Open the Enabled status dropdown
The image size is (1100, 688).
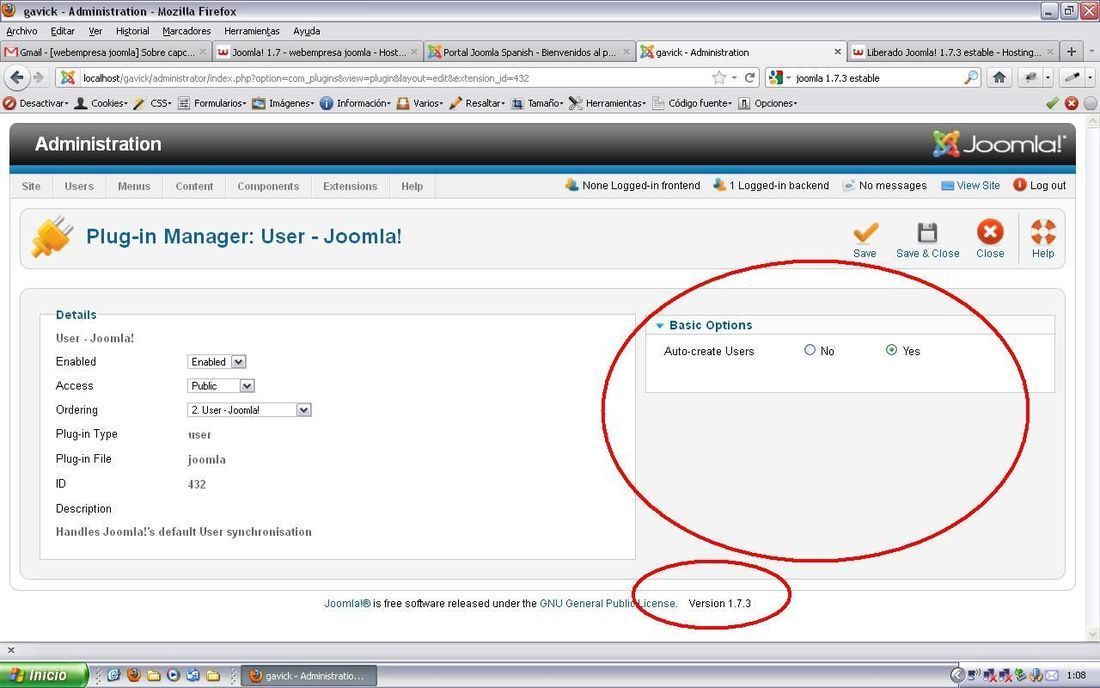pyautogui.click(x=217, y=362)
